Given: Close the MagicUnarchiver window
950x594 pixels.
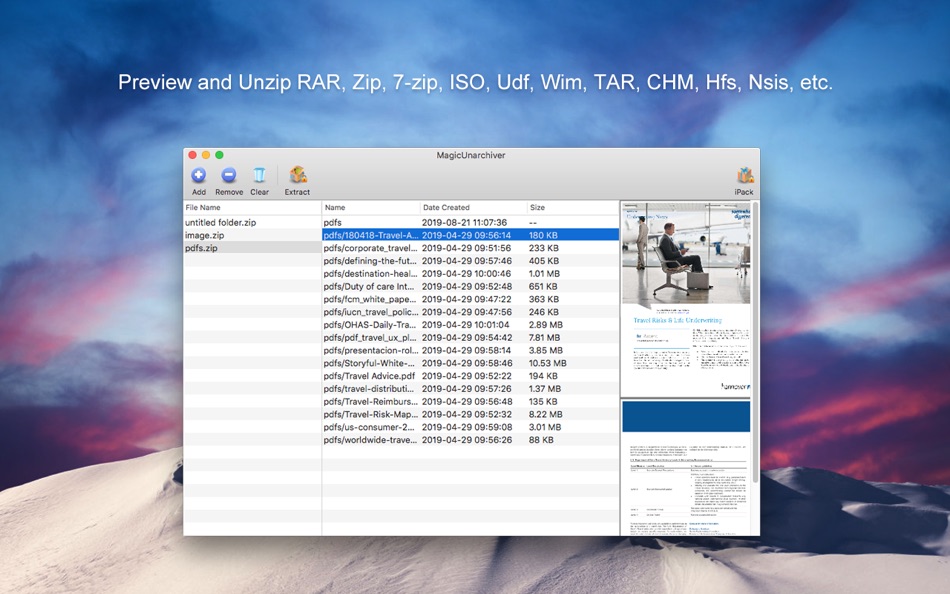Looking at the screenshot, I should coord(193,155).
